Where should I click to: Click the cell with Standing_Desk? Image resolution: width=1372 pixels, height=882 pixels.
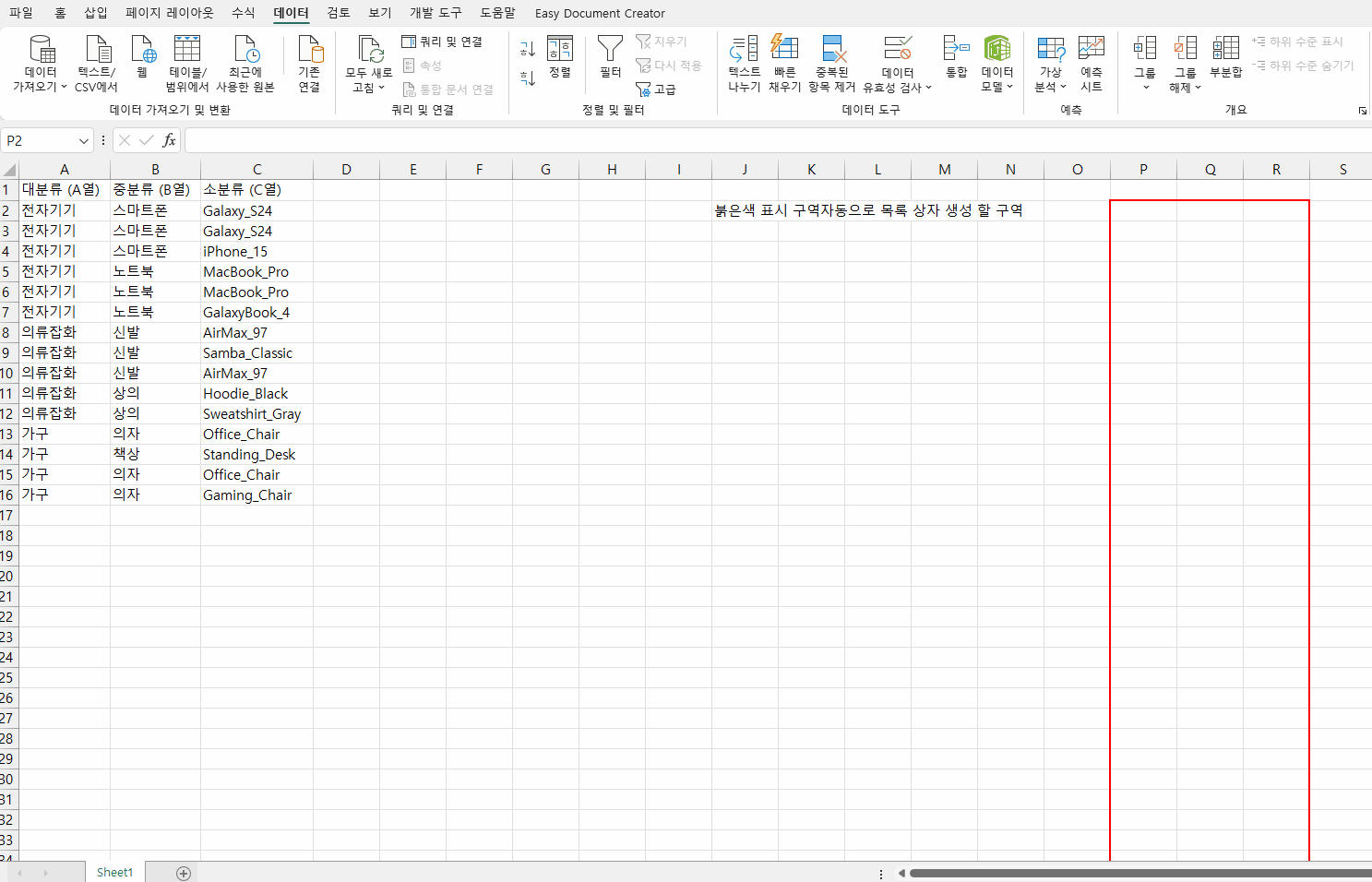[x=257, y=454]
